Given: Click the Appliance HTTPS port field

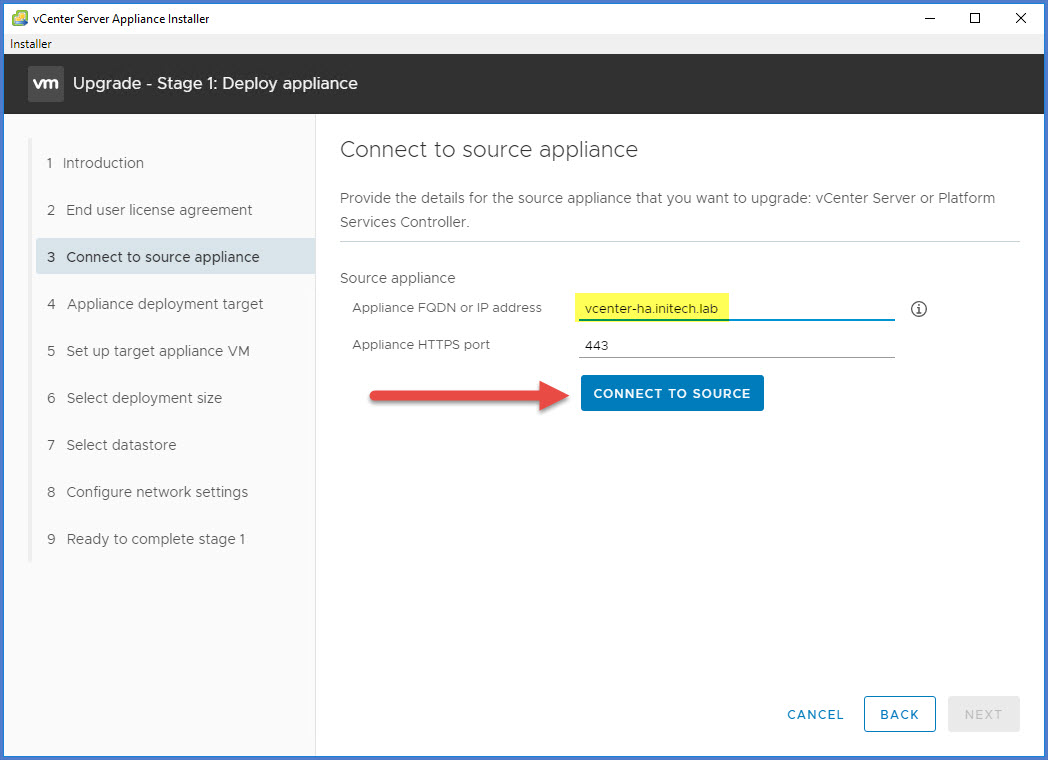Looking at the screenshot, I should coord(736,345).
